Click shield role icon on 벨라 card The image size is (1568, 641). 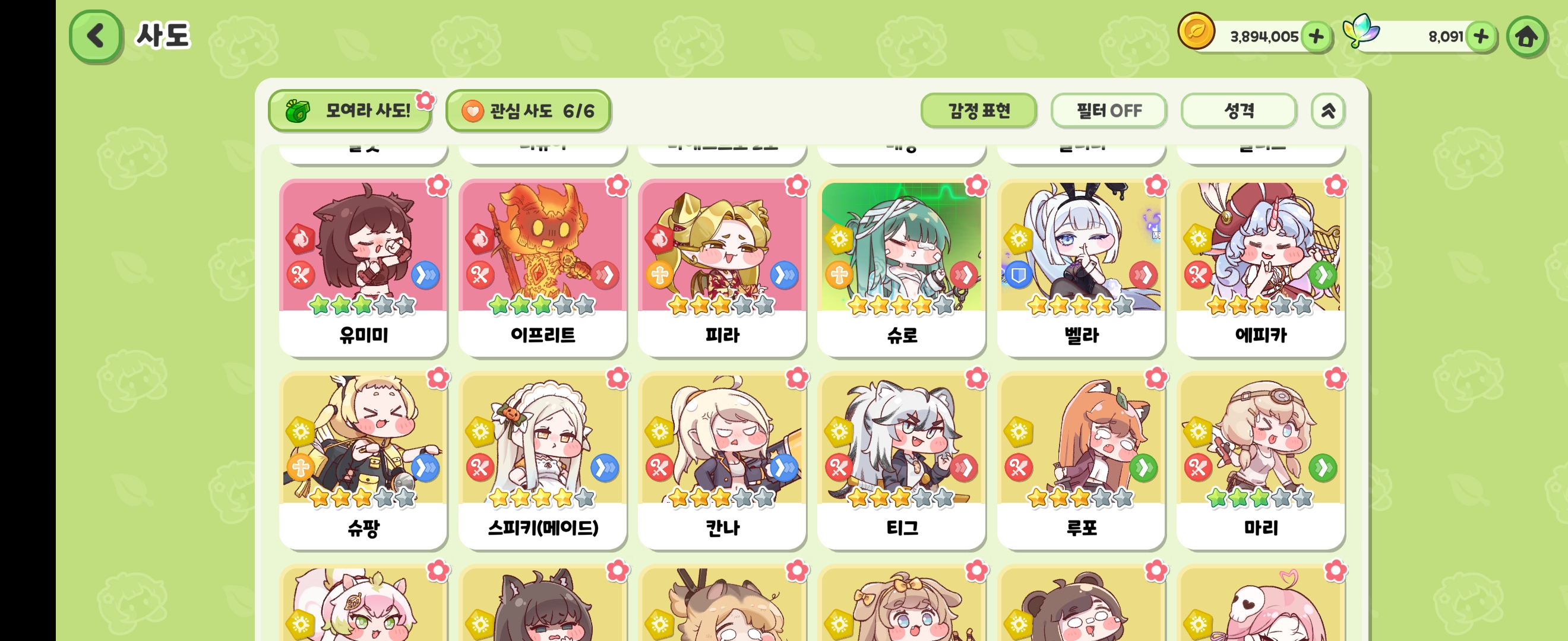[1019, 275]
